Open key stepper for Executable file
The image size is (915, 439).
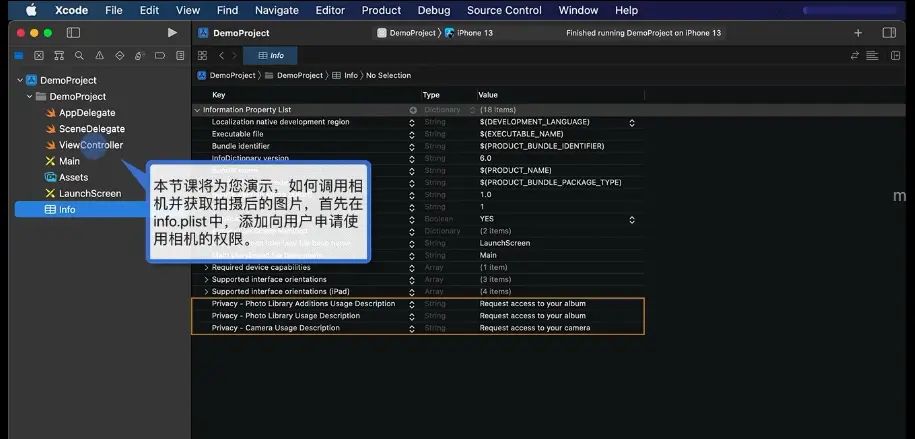click(x=412, y=135)
